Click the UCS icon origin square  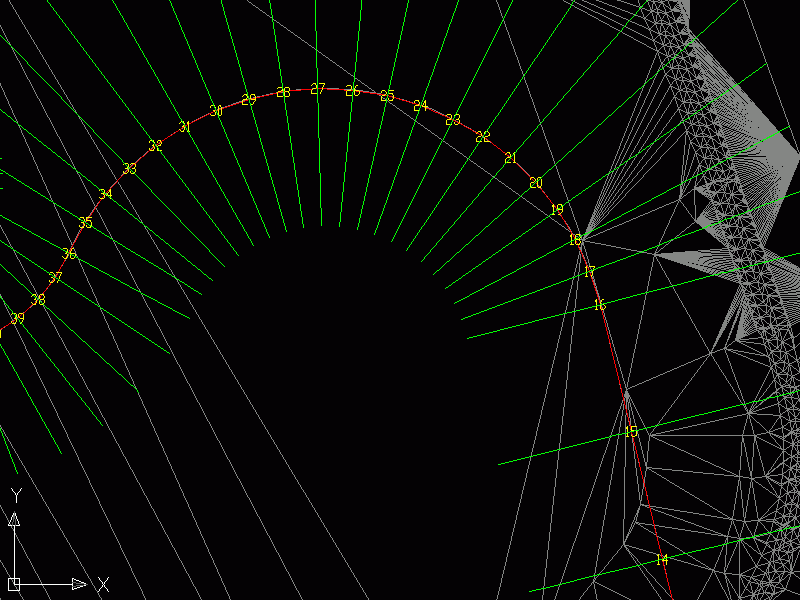(x=14, y=584)
